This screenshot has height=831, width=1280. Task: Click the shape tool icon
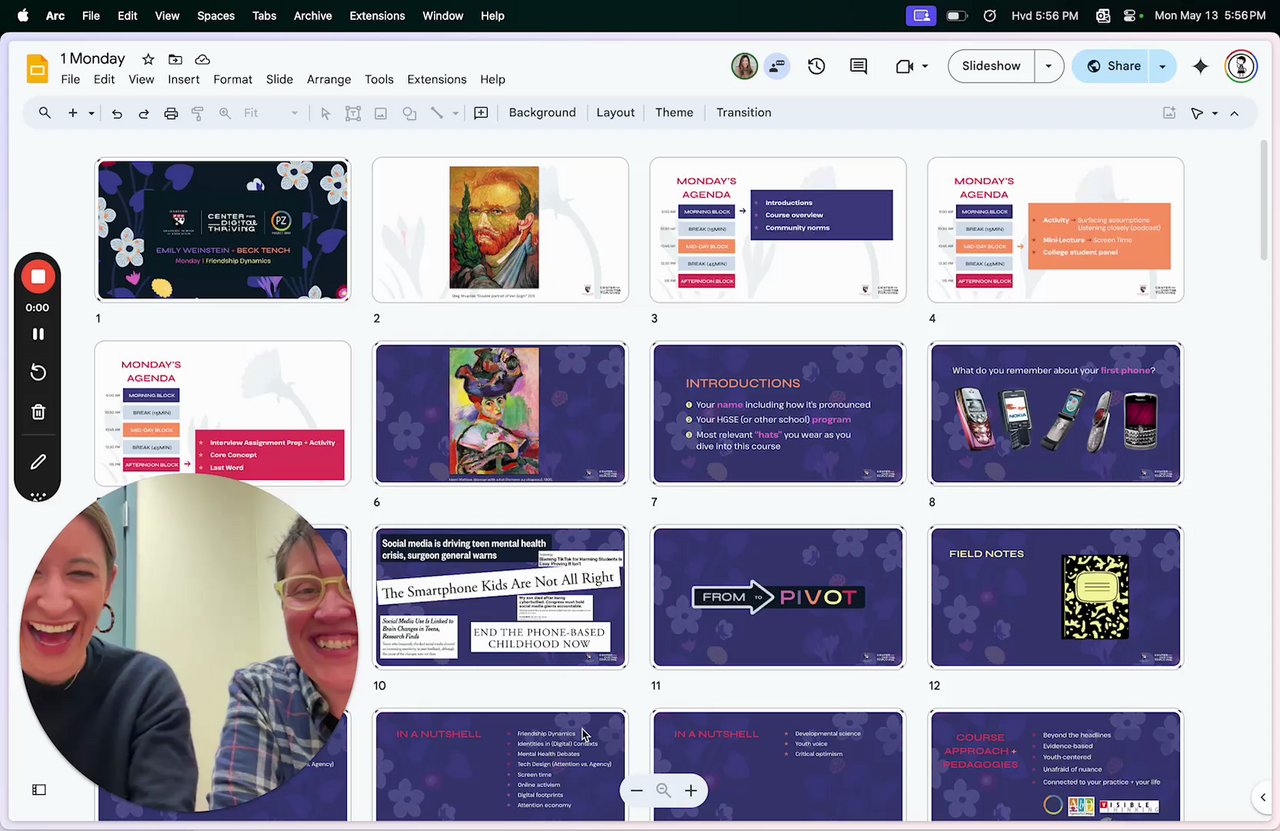click(x=409, y=113)
